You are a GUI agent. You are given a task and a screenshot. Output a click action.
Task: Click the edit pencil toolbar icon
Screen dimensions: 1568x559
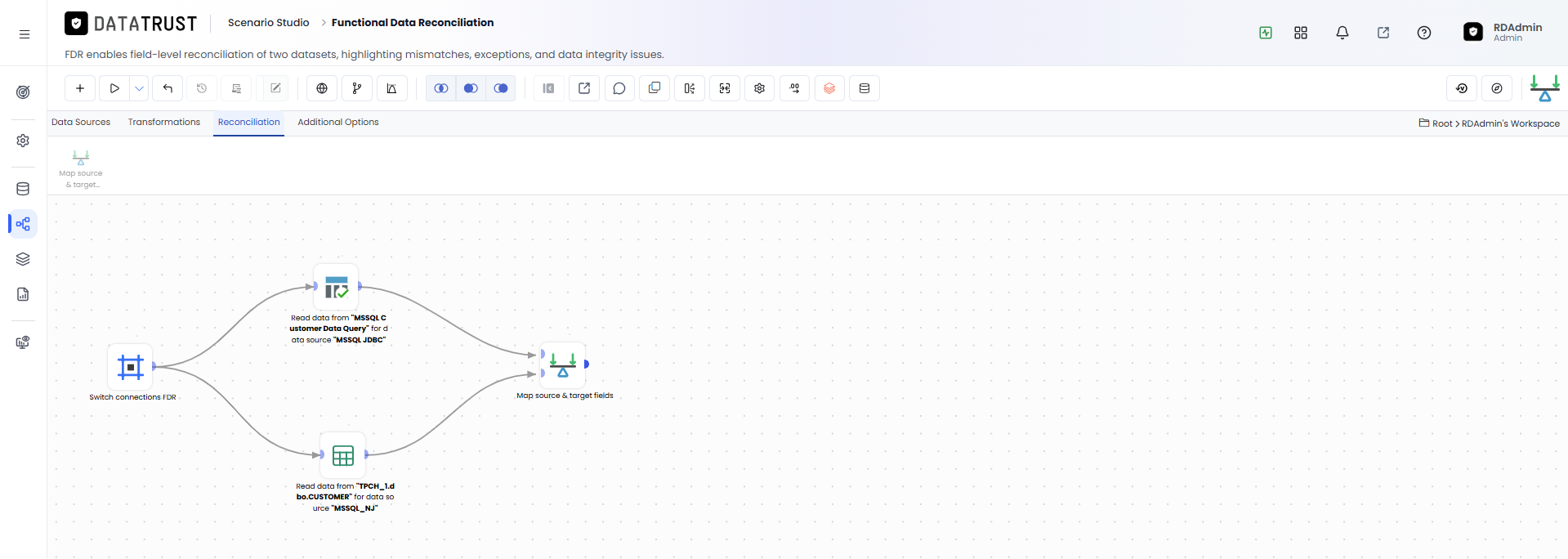(x=275, y=88)
